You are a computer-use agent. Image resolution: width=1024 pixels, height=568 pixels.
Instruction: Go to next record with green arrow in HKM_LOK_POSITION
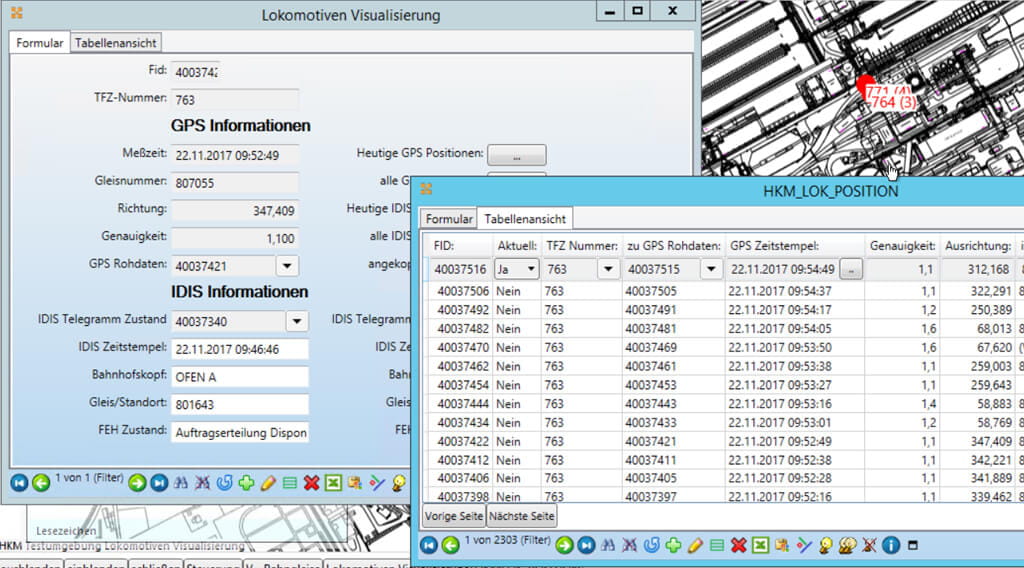click(x=564, y=545)
